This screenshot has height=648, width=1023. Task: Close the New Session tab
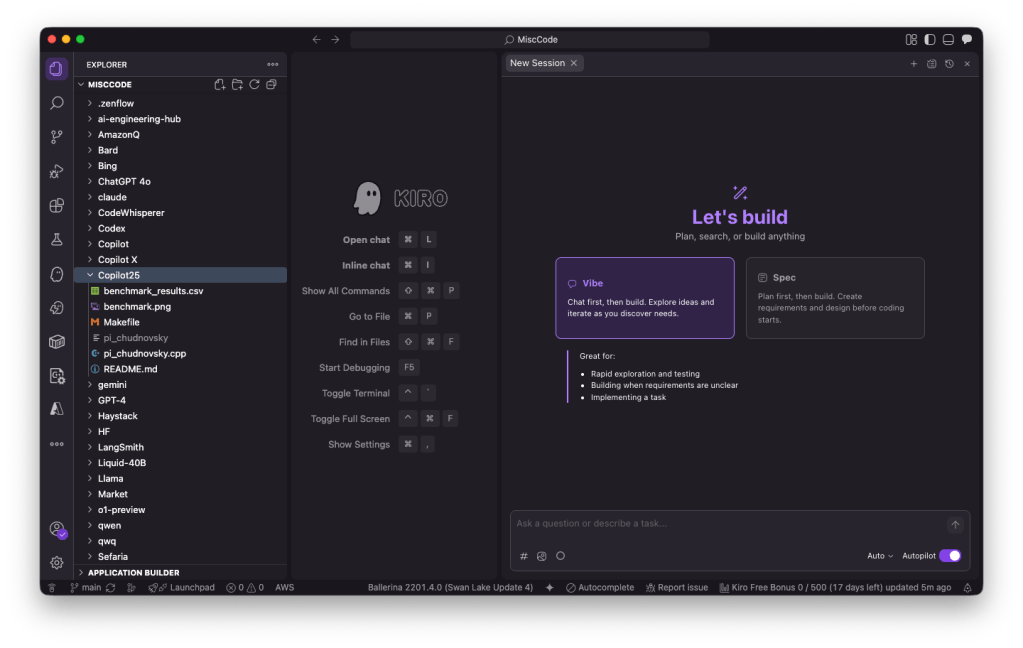[574, 63]
